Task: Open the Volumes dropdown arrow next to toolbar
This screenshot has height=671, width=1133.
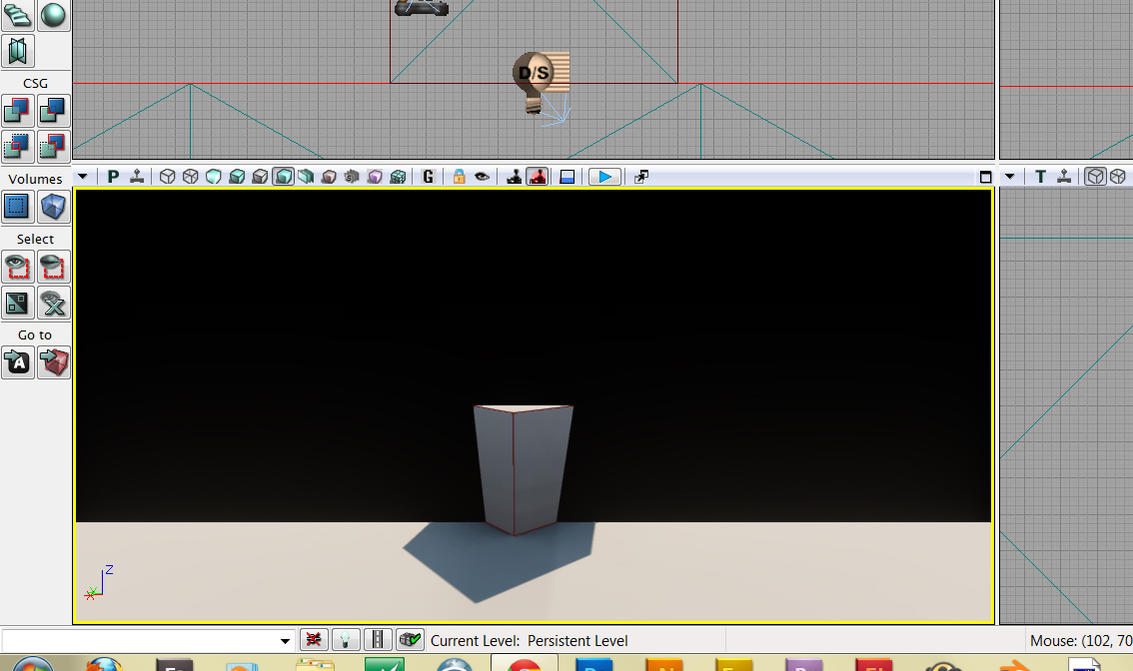Action: pos(83,176)
